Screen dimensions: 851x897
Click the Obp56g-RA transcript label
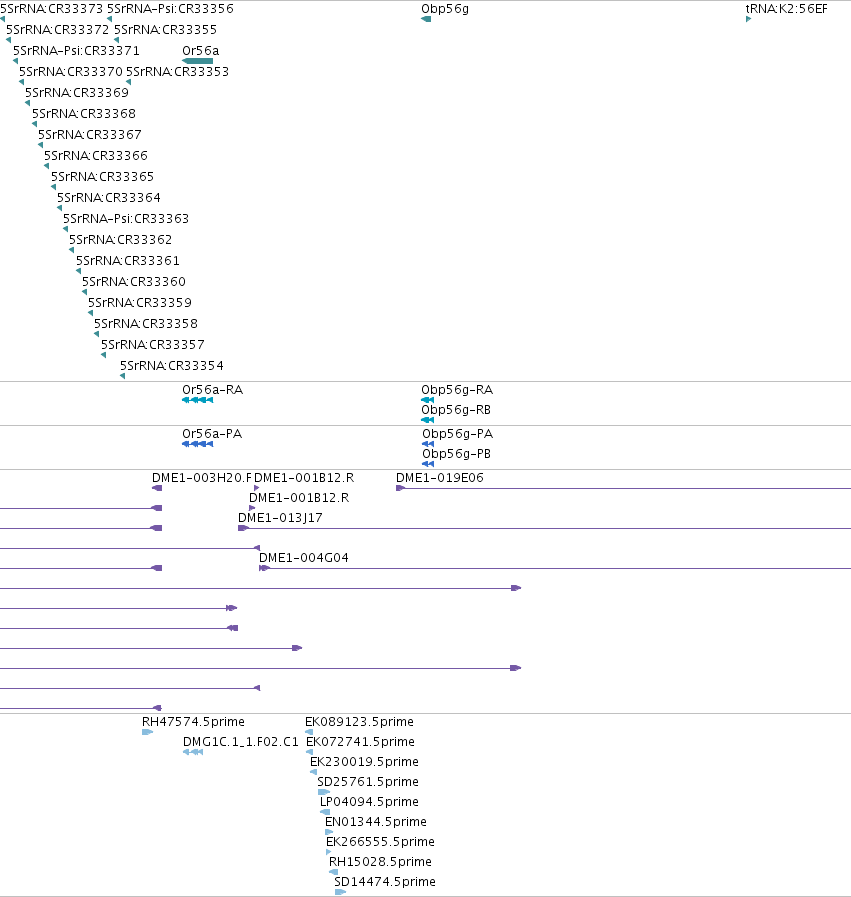[x=457, y=390]
